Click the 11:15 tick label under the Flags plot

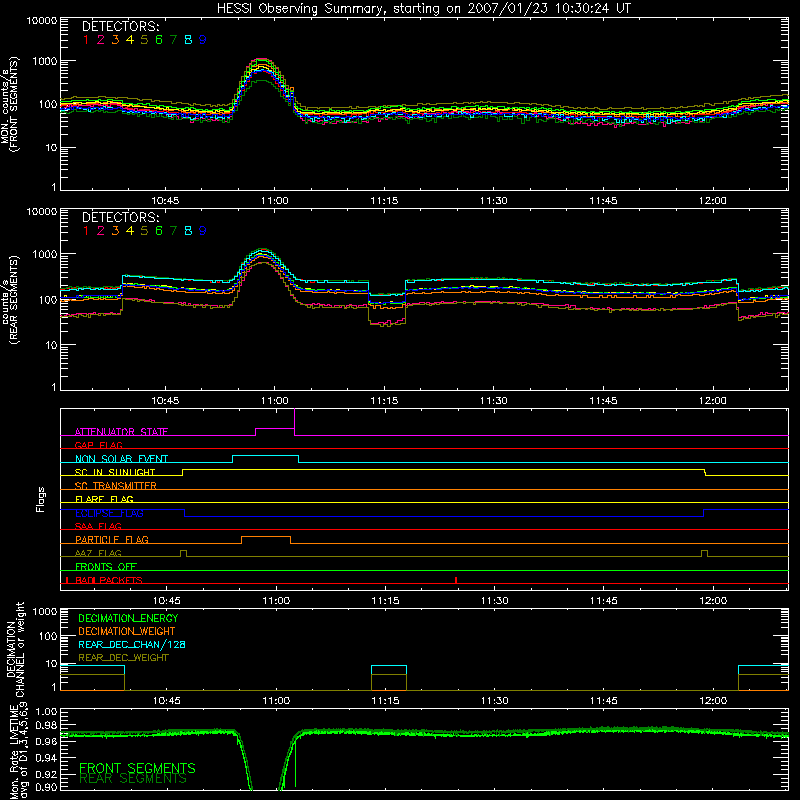coord(385,601)
